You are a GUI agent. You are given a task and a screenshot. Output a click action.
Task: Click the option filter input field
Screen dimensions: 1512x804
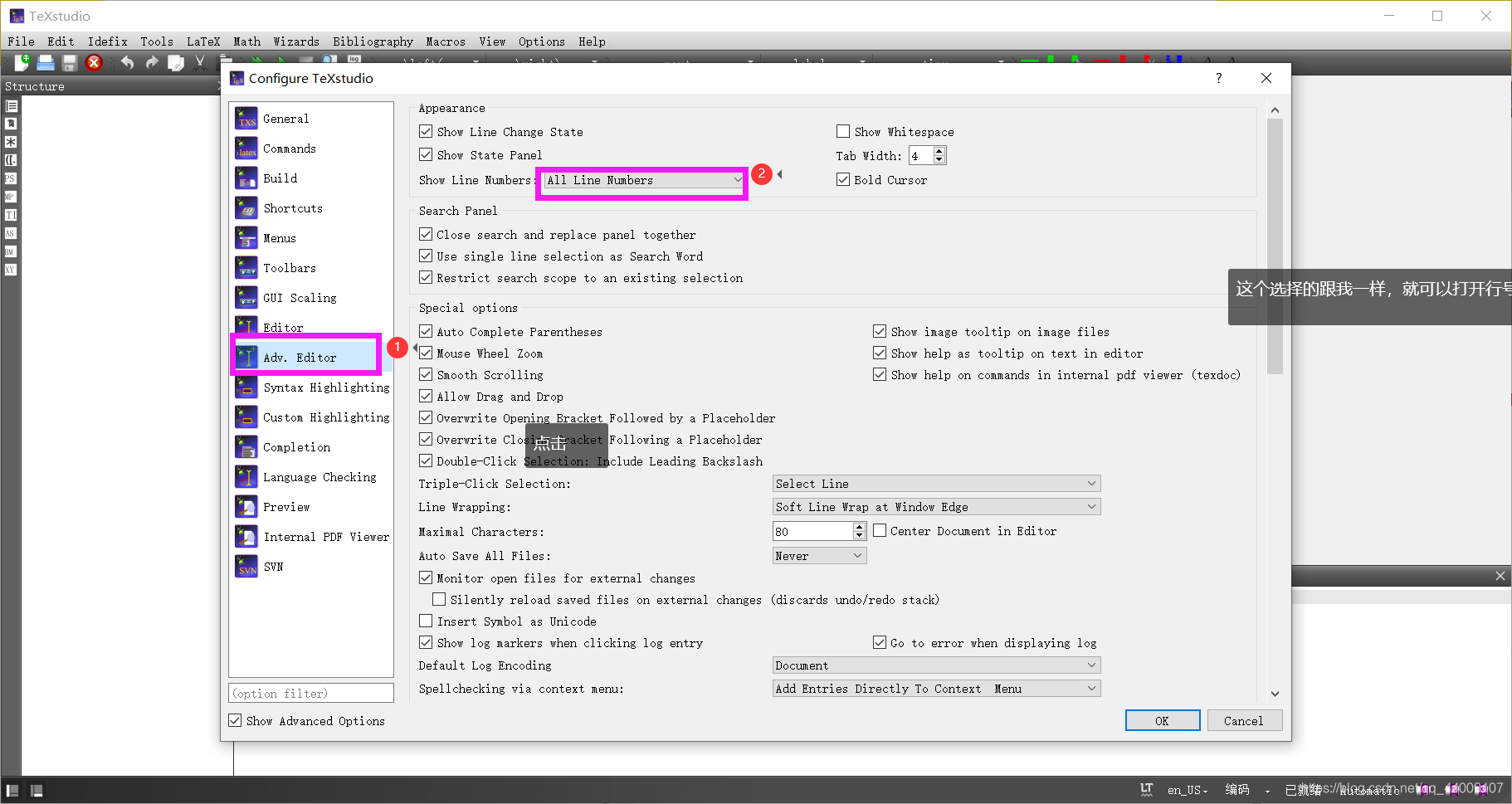pyautogui.click(x=311, y=693)
